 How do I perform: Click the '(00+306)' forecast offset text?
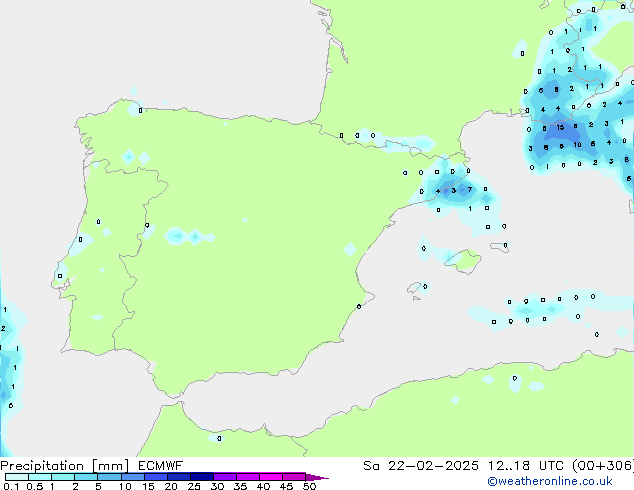603,466
